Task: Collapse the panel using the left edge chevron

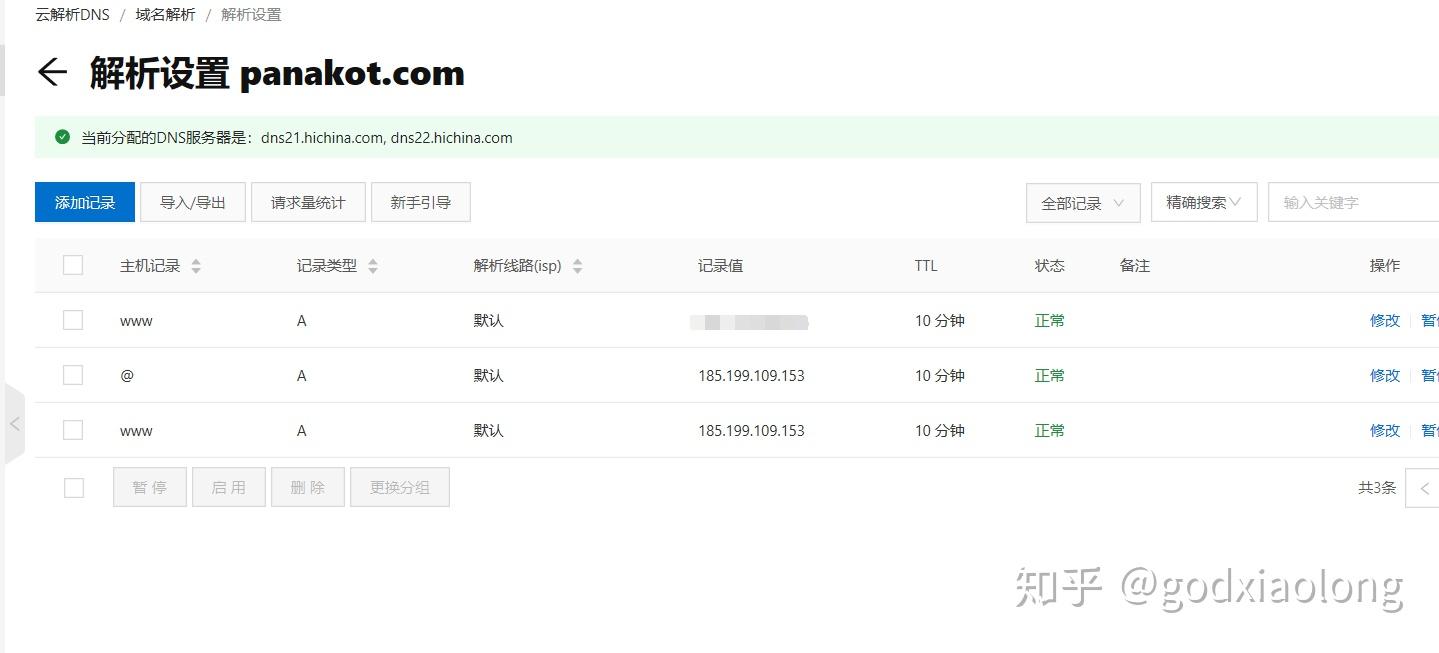Action: [14, 424]
